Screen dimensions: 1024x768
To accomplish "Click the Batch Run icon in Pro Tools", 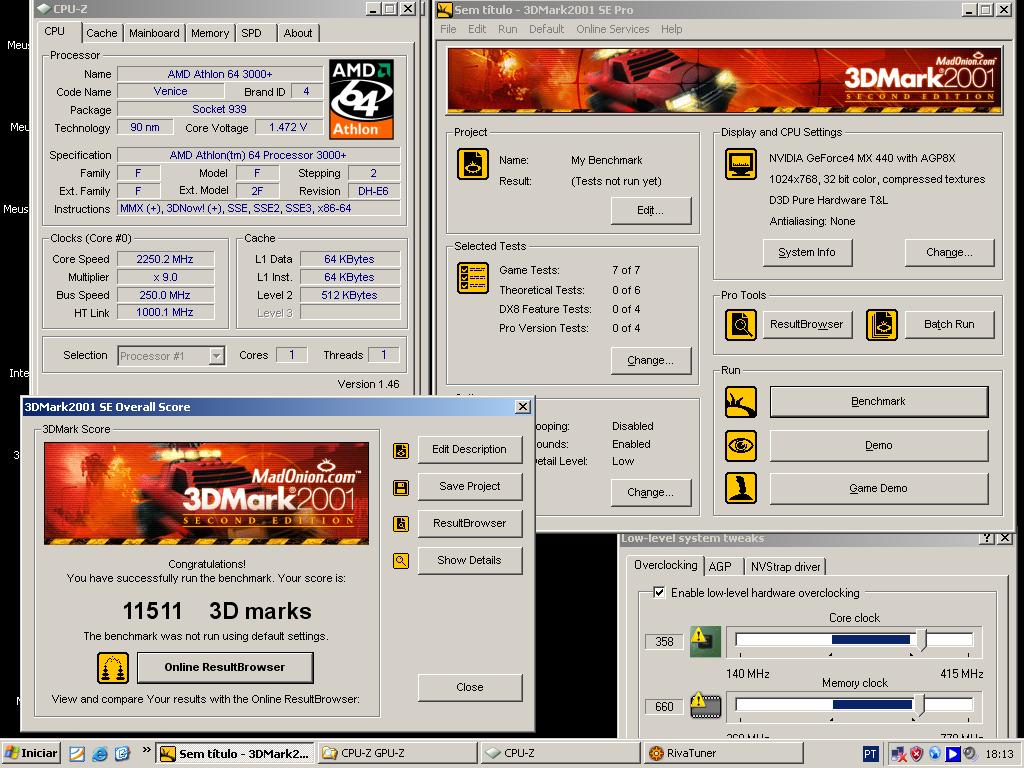I will [x=882, y=325].
